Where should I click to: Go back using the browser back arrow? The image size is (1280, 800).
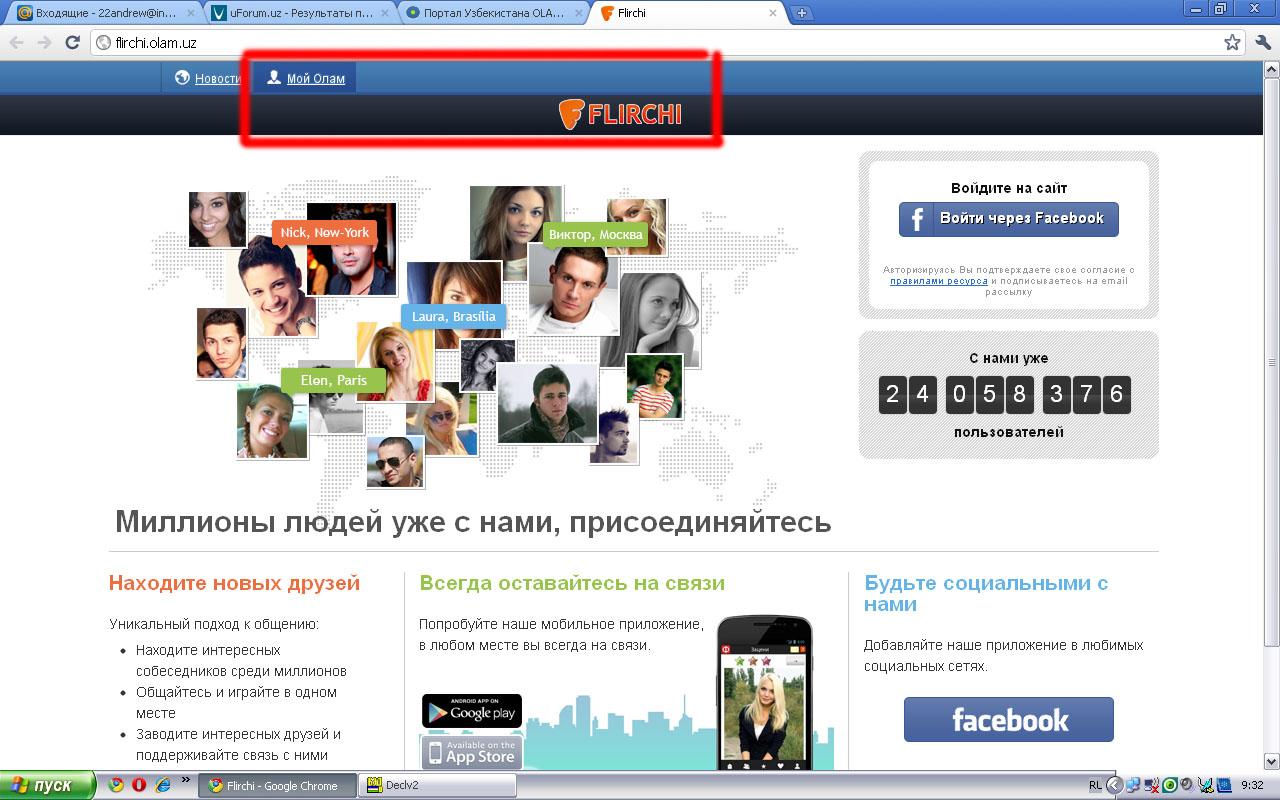(17, 43)
